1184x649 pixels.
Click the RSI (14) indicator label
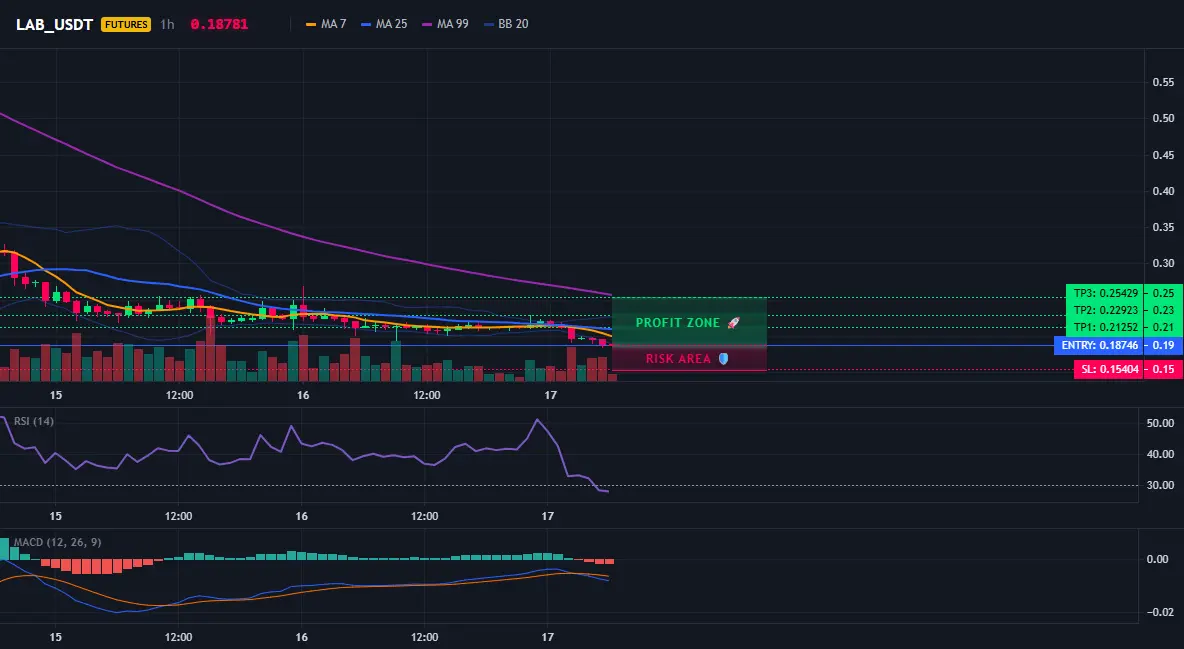pyautogui.click(x=34, y=421)
